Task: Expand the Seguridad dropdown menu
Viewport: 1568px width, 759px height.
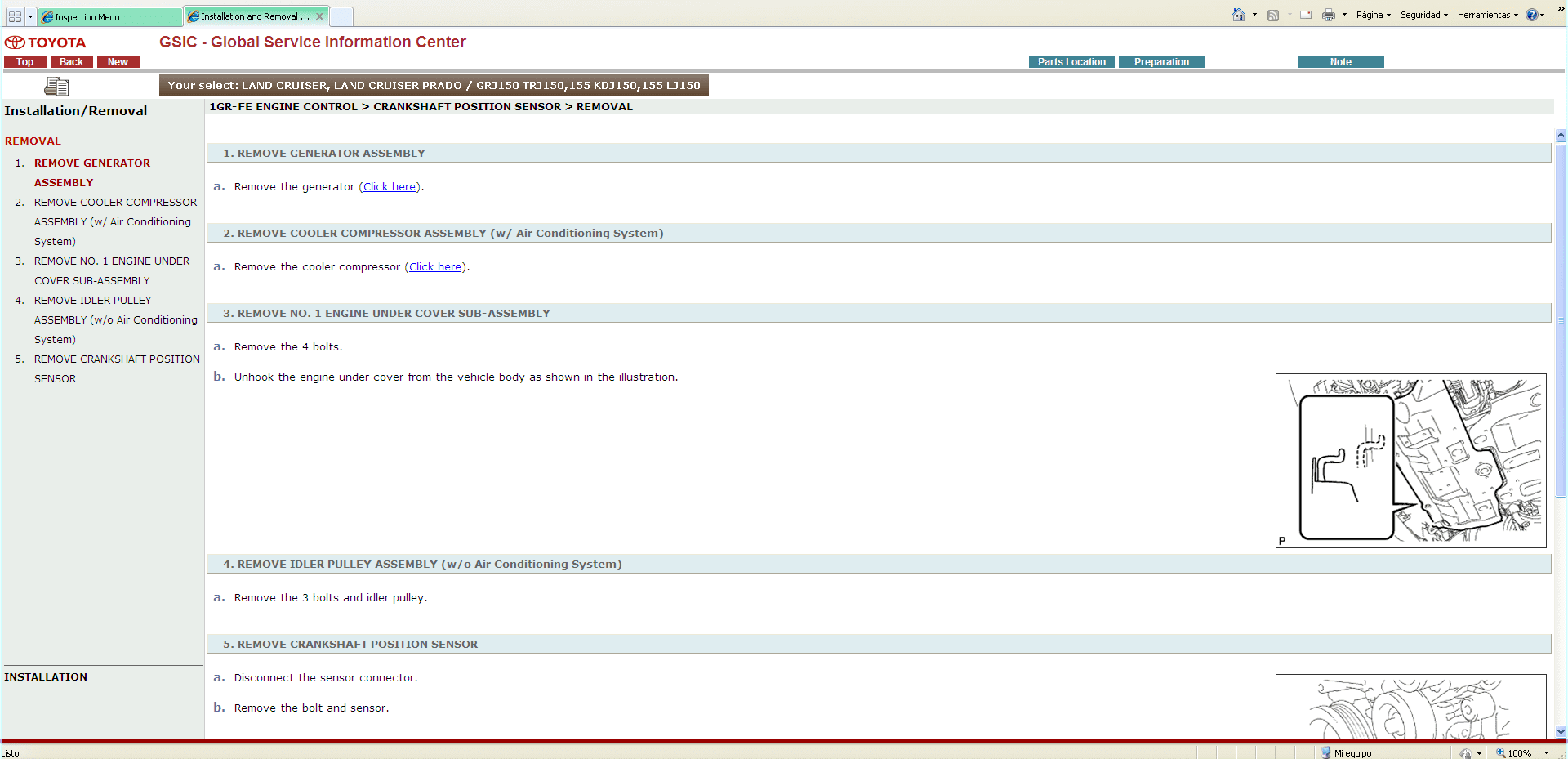Action: tap(1423, 15)
